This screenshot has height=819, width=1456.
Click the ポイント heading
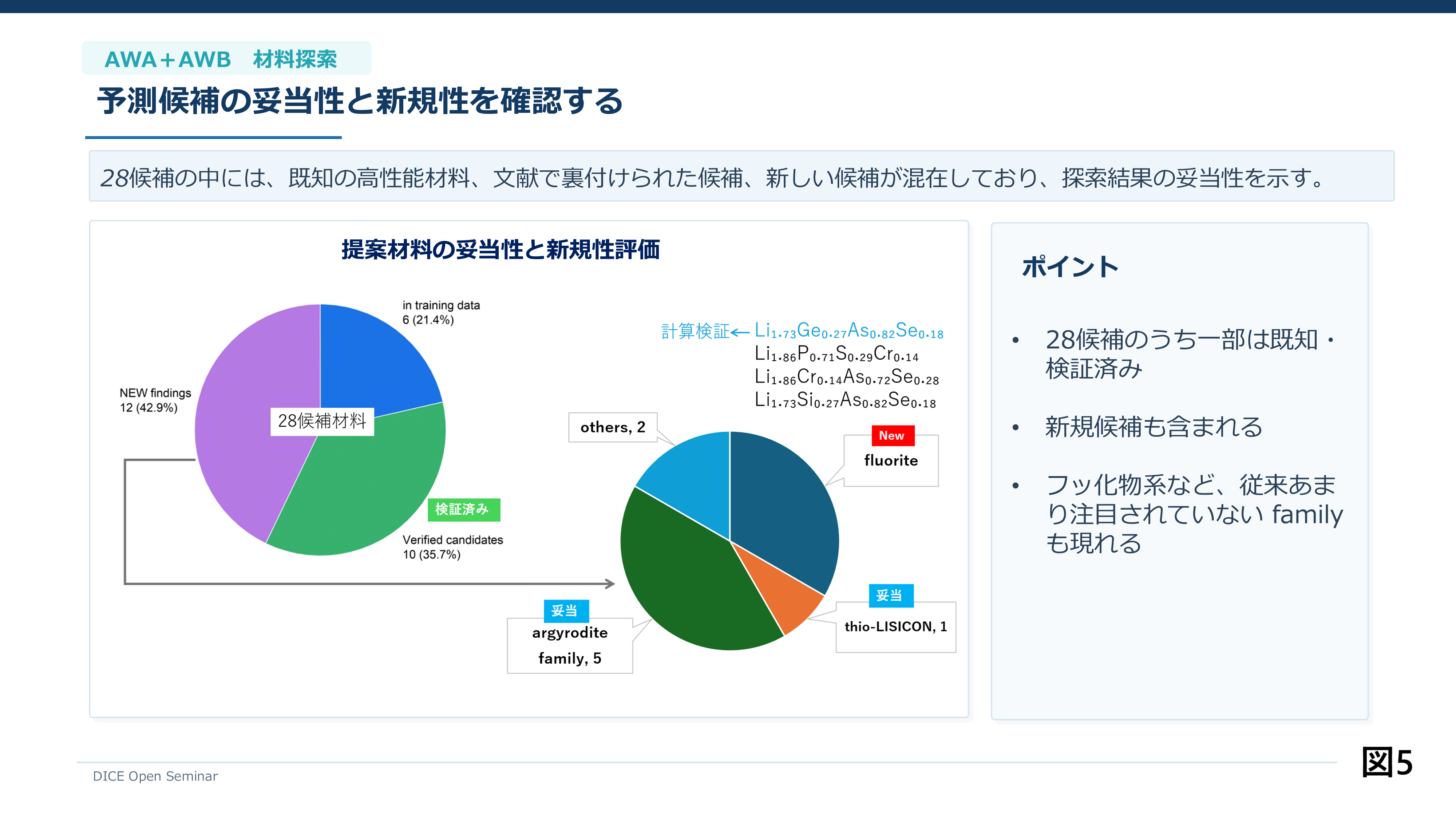click(1070, 267)
